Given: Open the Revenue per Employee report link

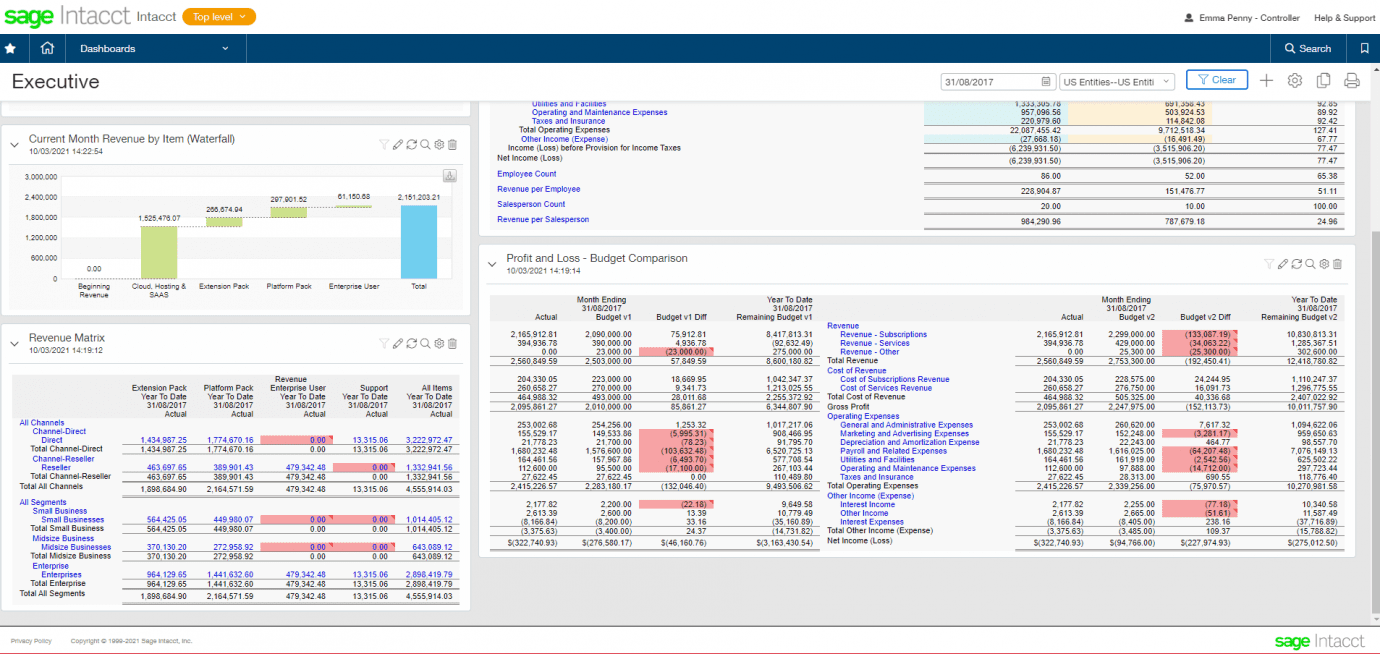Looking at the screenshot, I should 538,188.
